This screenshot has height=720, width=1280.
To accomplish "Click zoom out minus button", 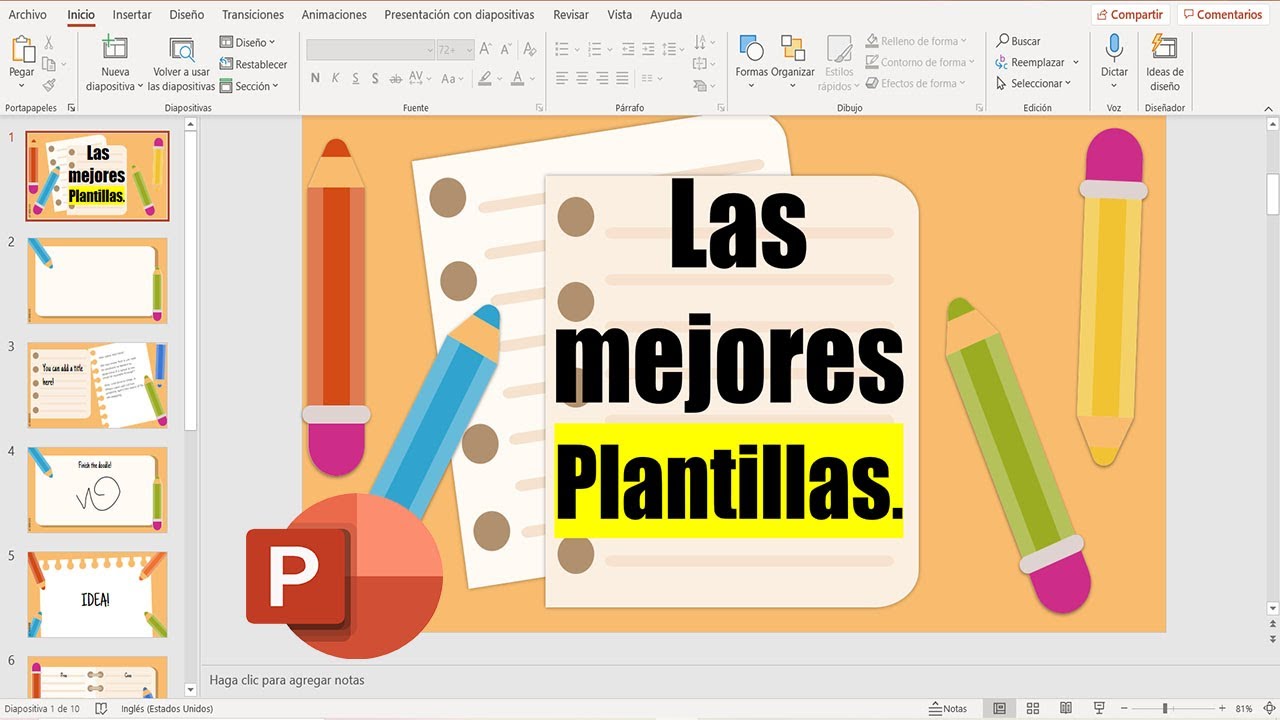I will [1125, 708].
